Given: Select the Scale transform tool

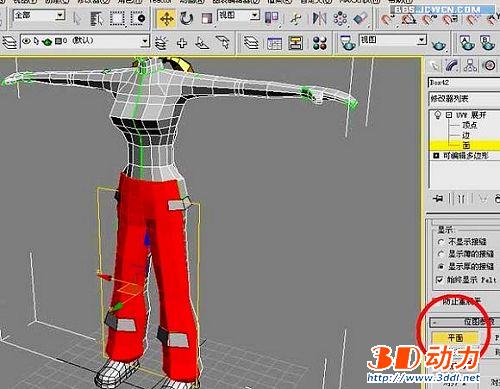Looking at the screenshot, I should [207, 19].
